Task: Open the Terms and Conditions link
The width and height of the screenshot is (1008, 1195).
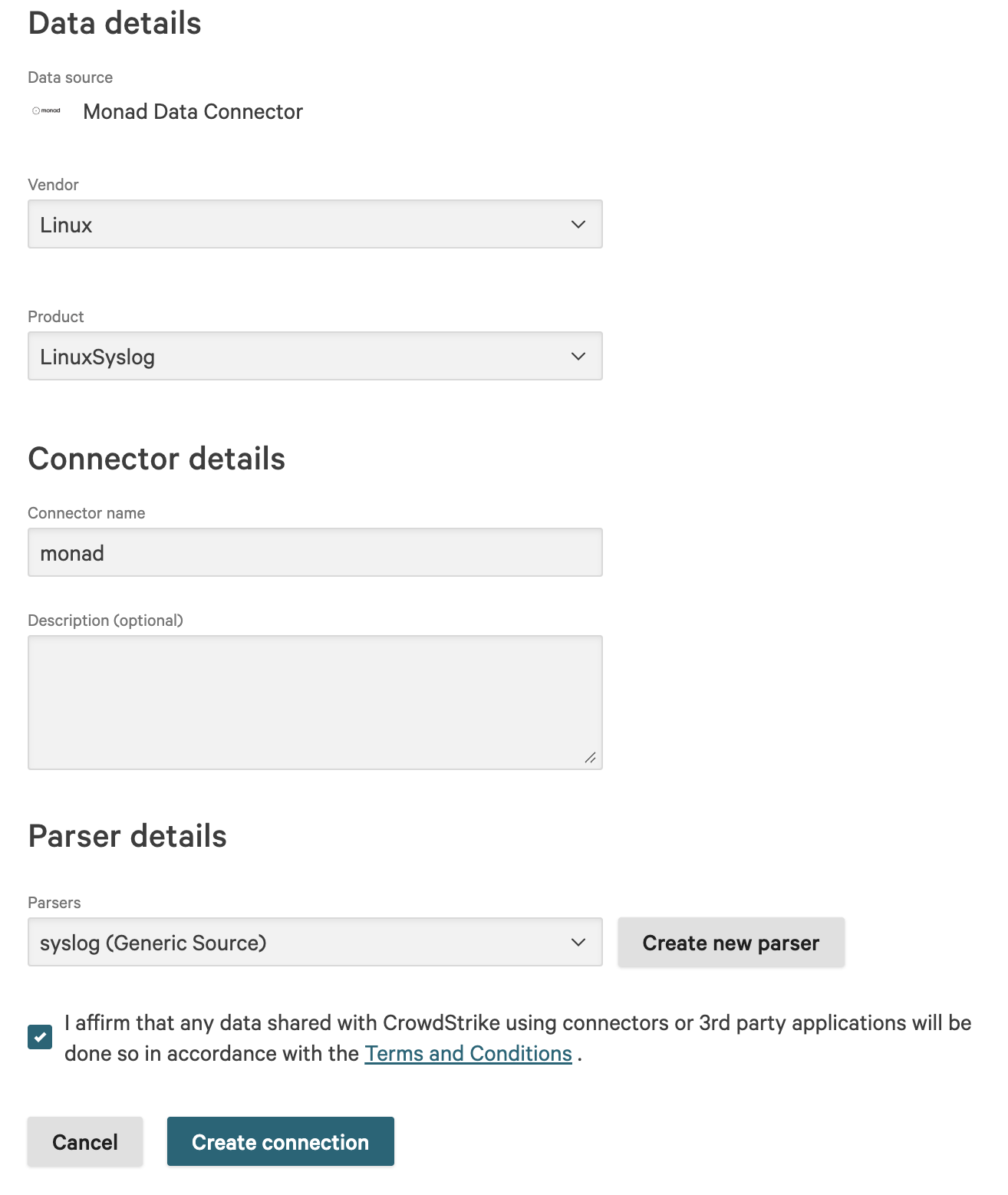Action: coord(468,1054)
